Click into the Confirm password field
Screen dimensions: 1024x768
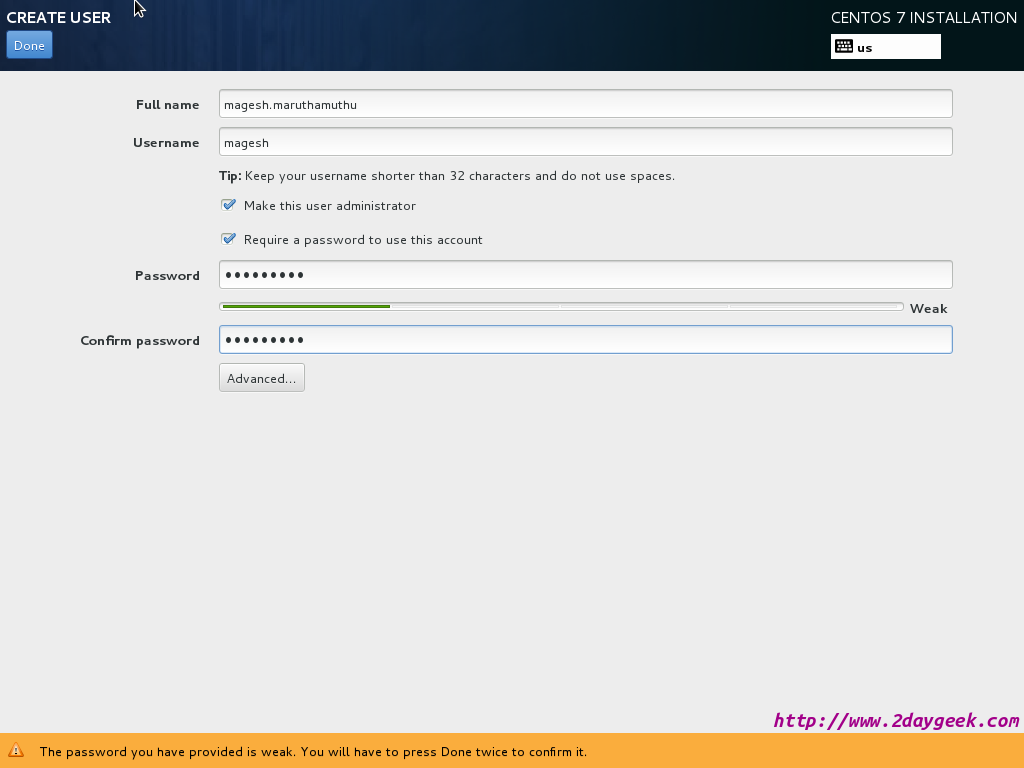click(586, 340)
